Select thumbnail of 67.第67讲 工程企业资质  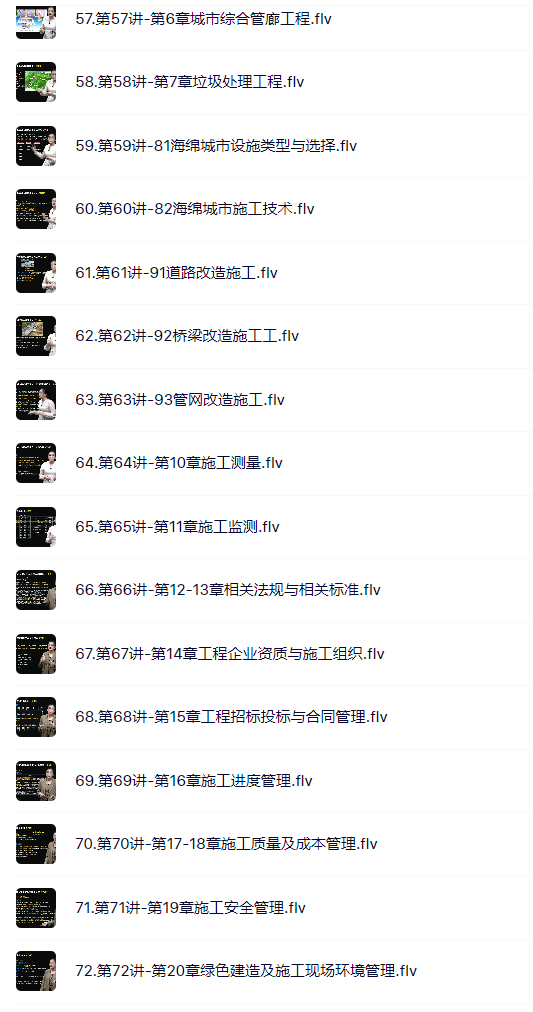pos(36,654)
